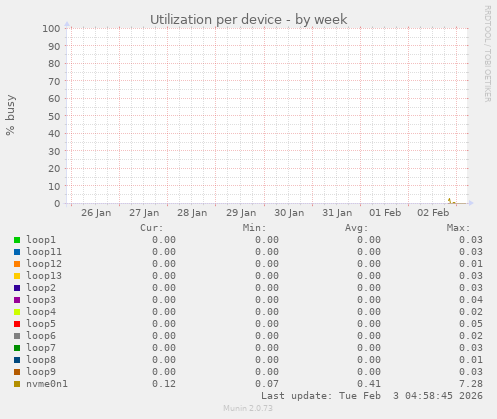Select the loop1 device label
The width and height of the screenshot is (497, 419).
coord(41,240)
